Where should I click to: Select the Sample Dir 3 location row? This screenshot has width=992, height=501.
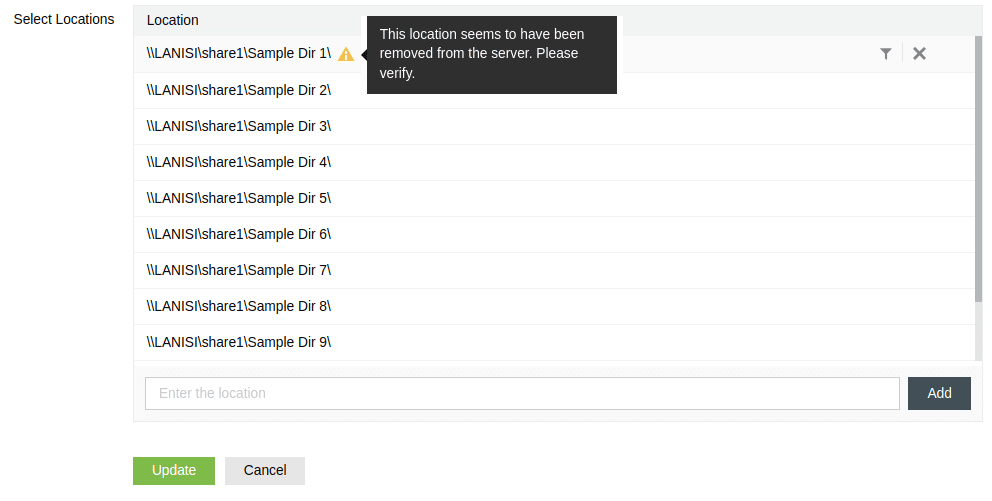(x=554, y=127)
